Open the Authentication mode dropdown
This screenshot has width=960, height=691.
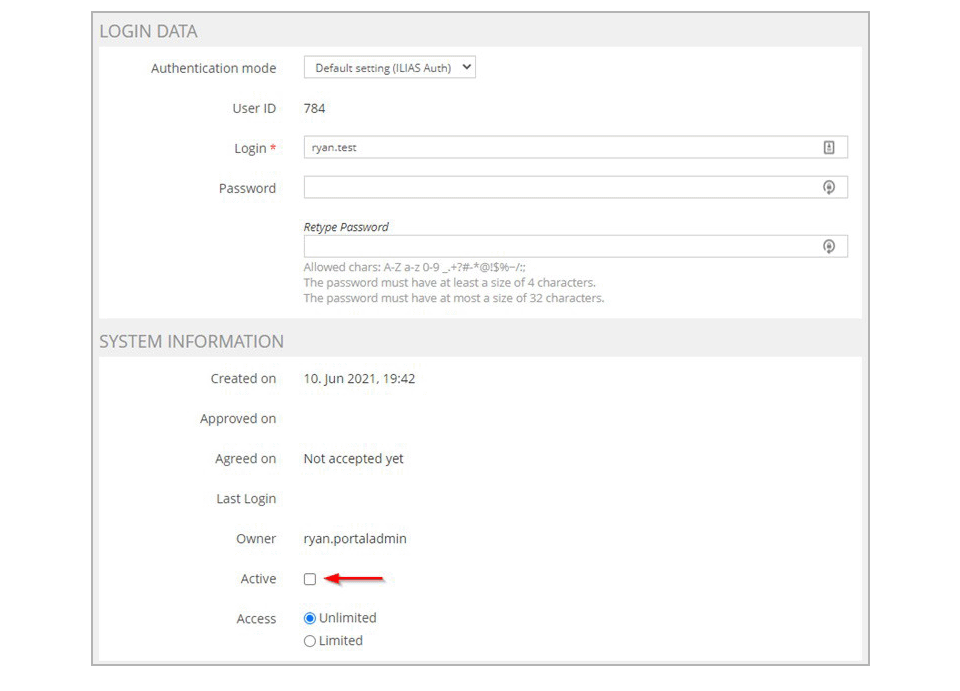pyautogui.click(x=389, y=67)
